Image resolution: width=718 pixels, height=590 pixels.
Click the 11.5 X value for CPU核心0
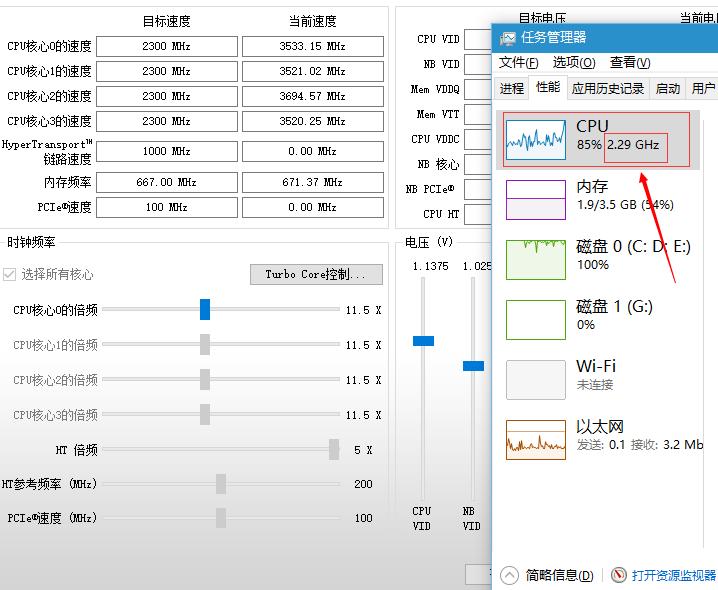(364, 310)
